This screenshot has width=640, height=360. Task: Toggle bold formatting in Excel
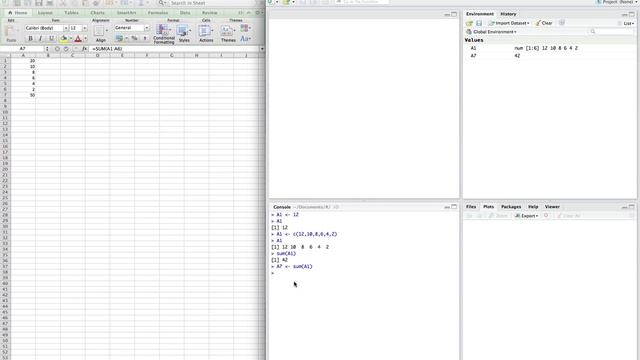point(30,38)
